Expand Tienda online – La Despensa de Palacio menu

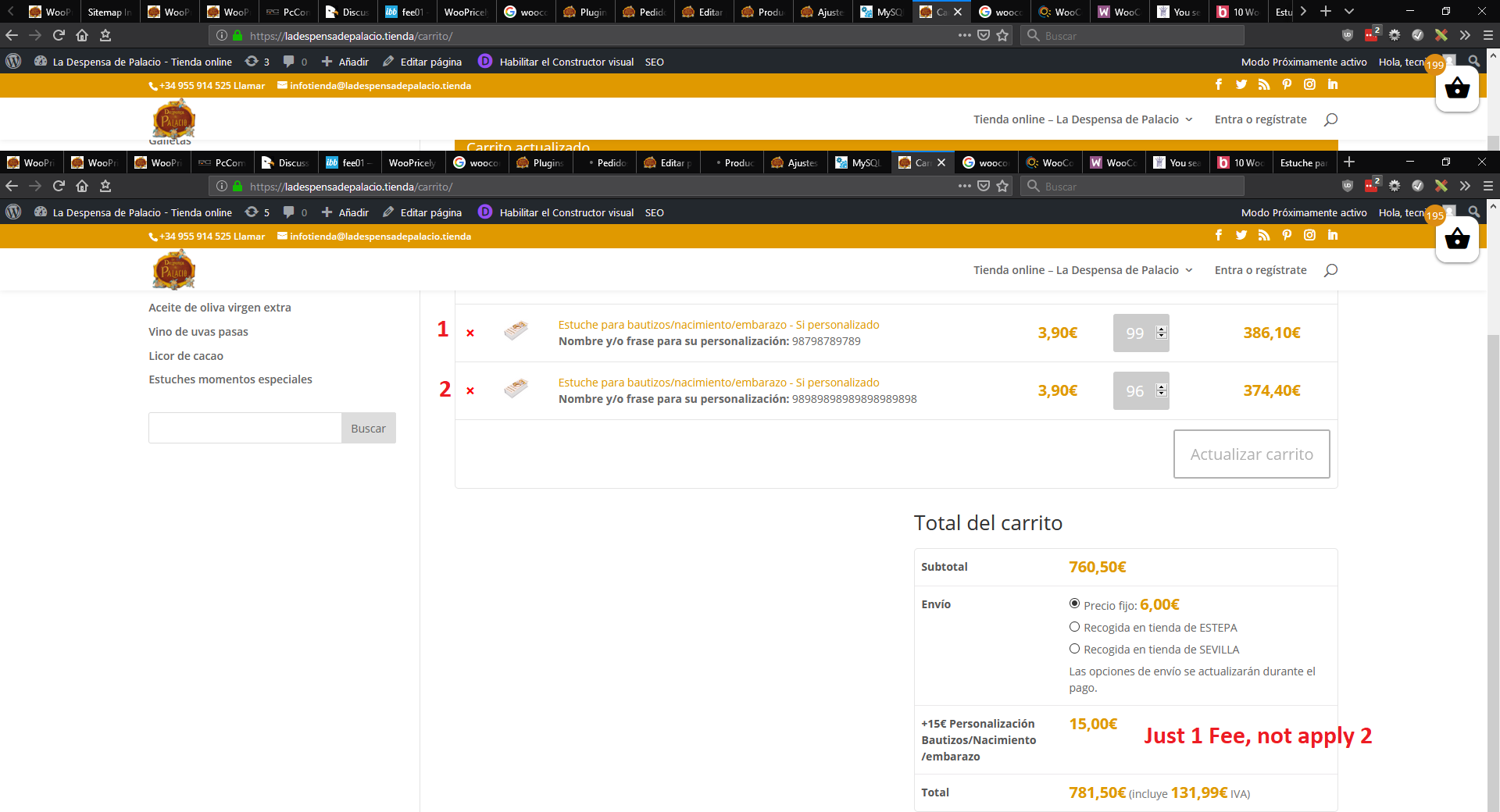point(1083,270)
